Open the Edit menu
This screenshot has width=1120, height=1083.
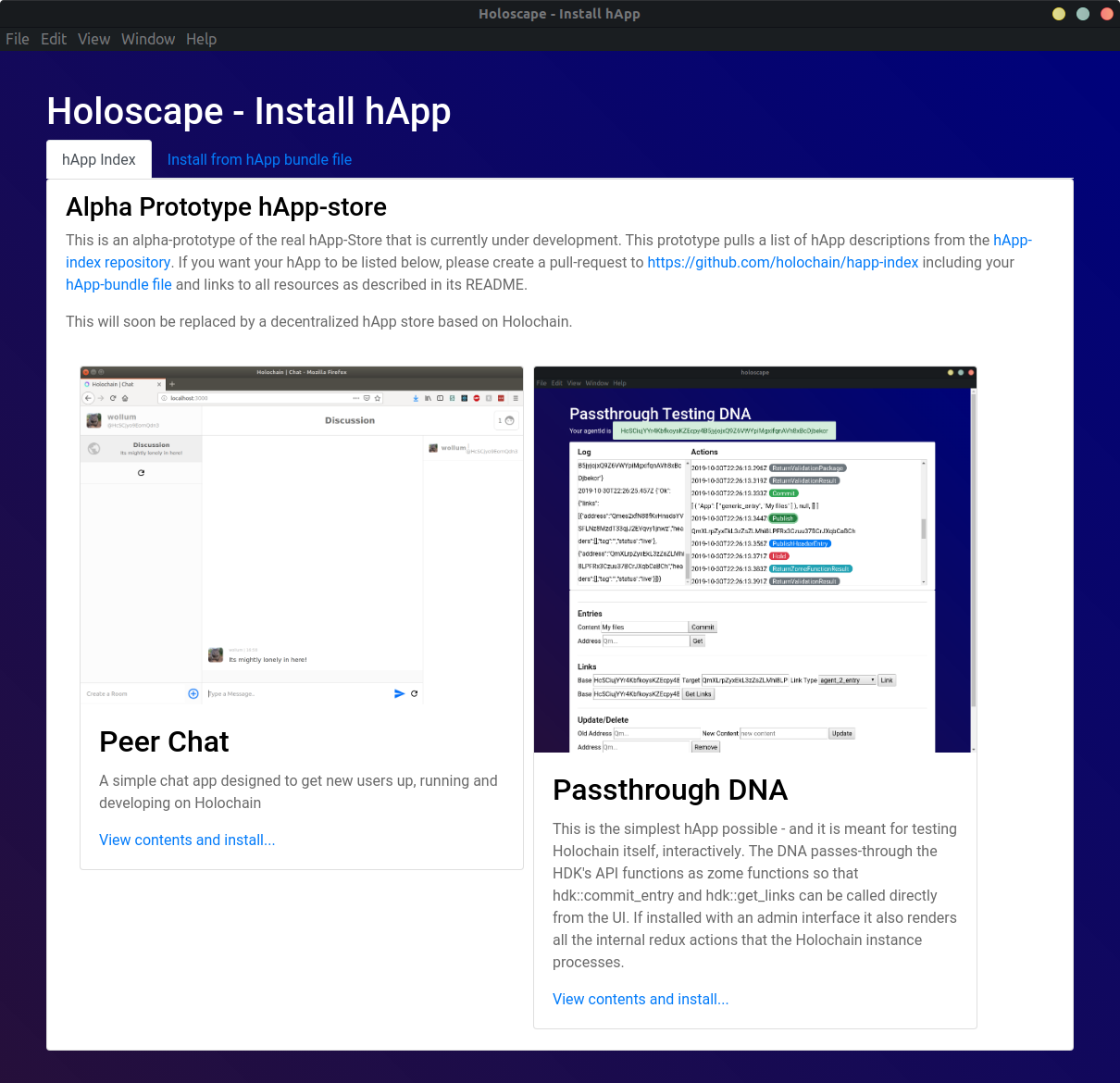click(54, 39)
